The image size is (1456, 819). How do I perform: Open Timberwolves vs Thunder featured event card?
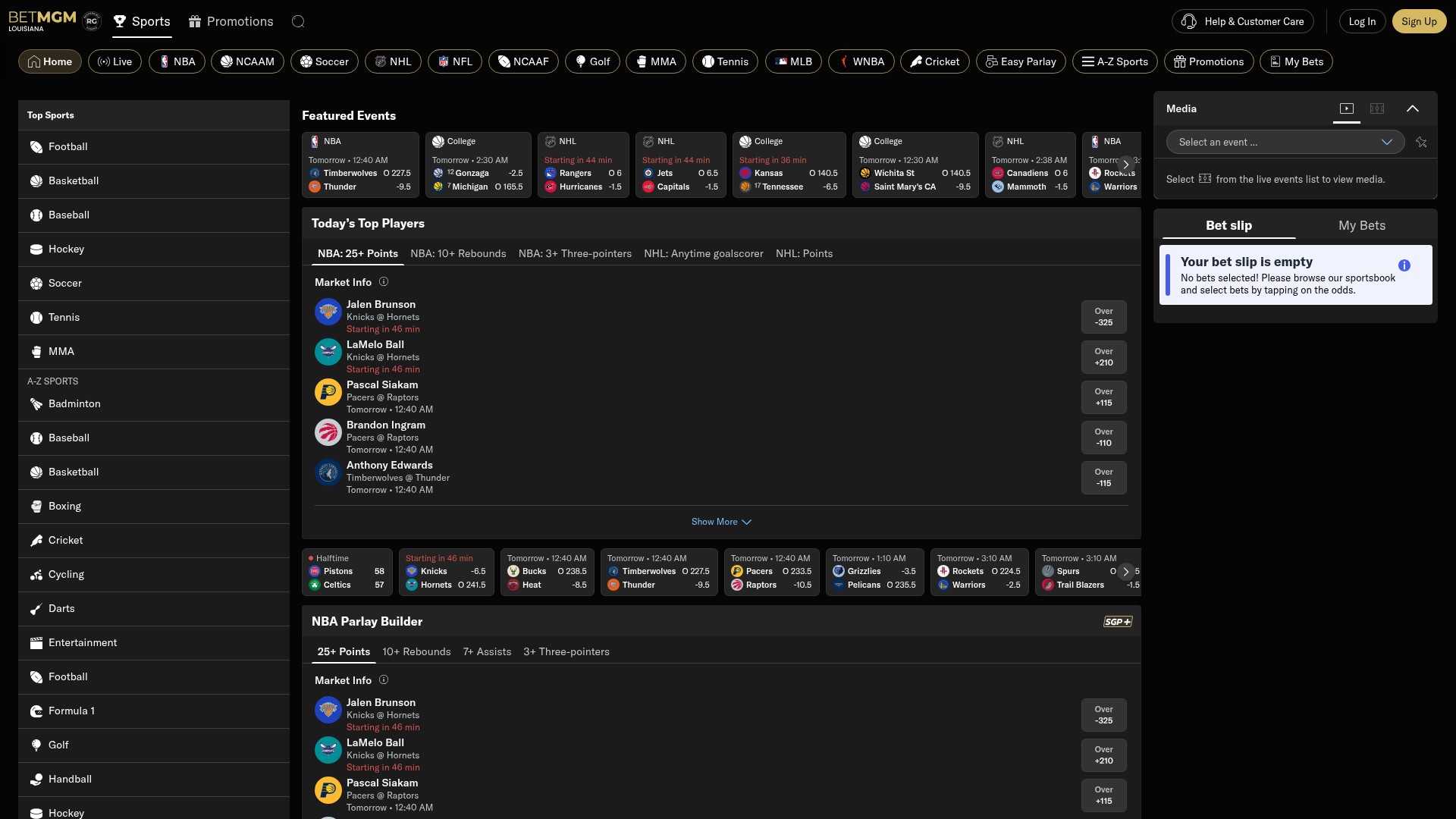point(360,165)
